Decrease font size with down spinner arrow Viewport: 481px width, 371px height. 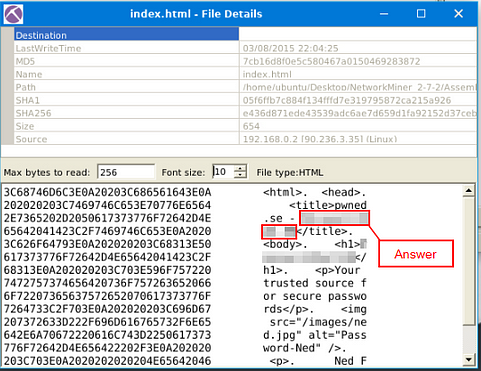pyautogui.click(x=240, y=175)
